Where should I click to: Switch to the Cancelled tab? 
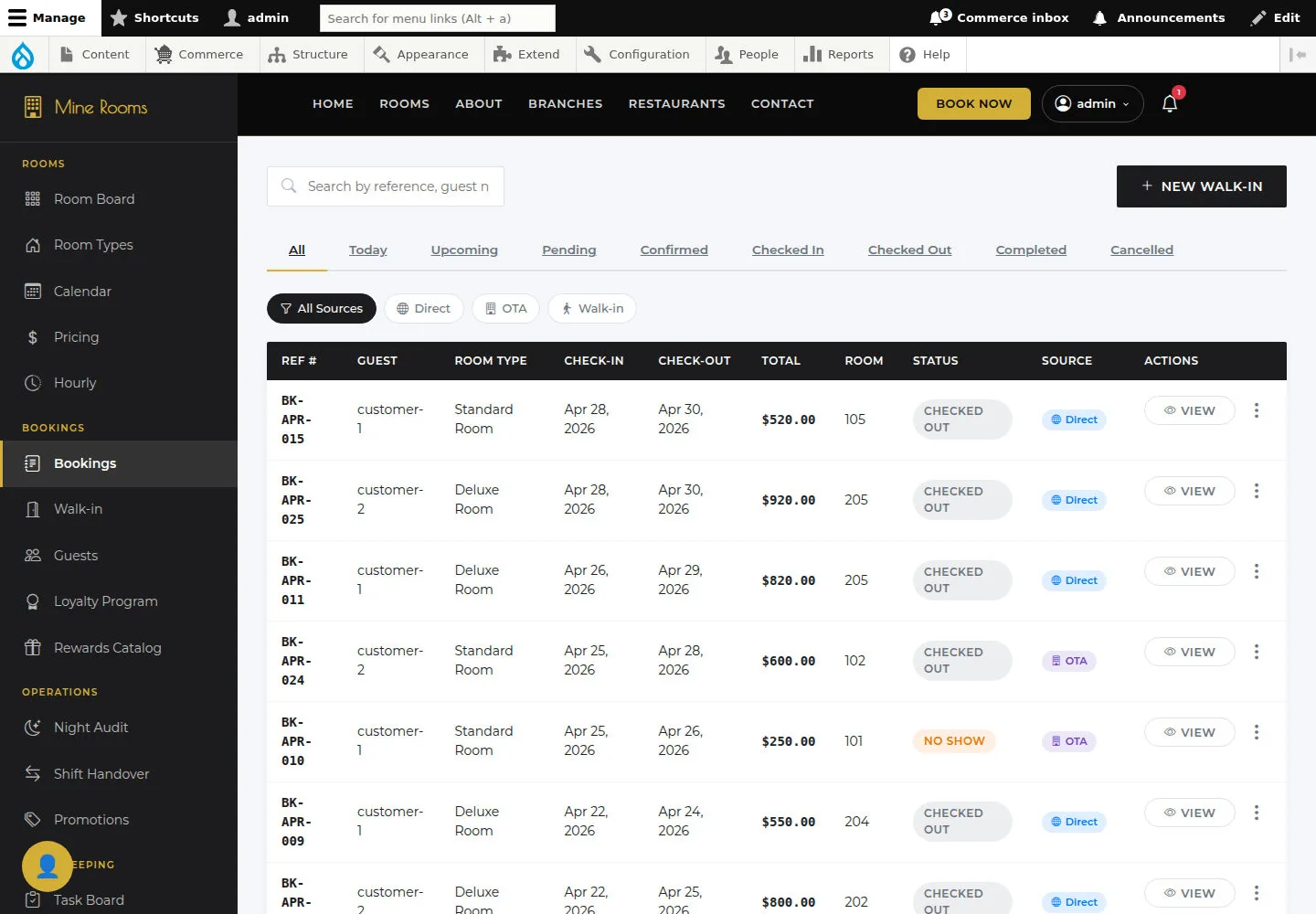coord(1141,250)
